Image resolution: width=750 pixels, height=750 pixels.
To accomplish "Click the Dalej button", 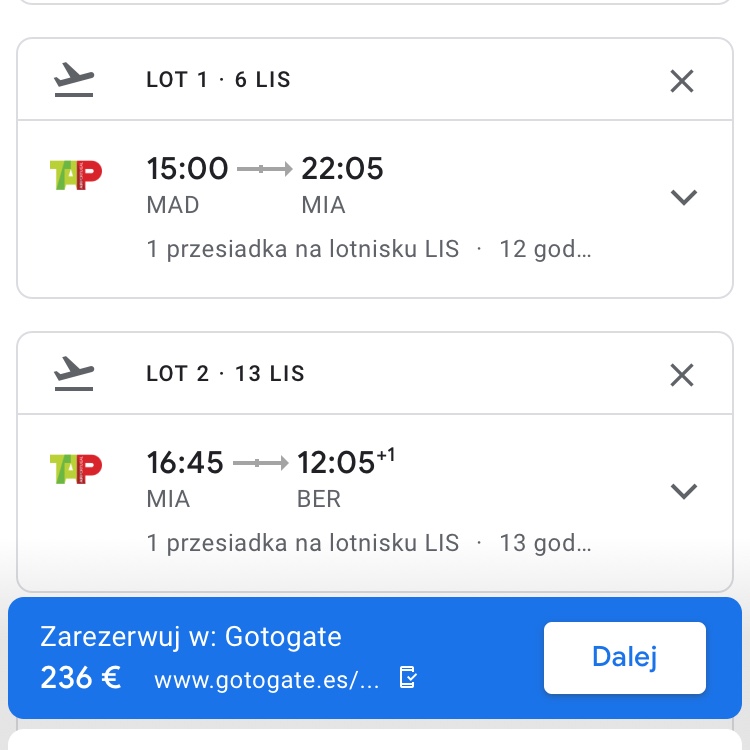I will (625, 657).
